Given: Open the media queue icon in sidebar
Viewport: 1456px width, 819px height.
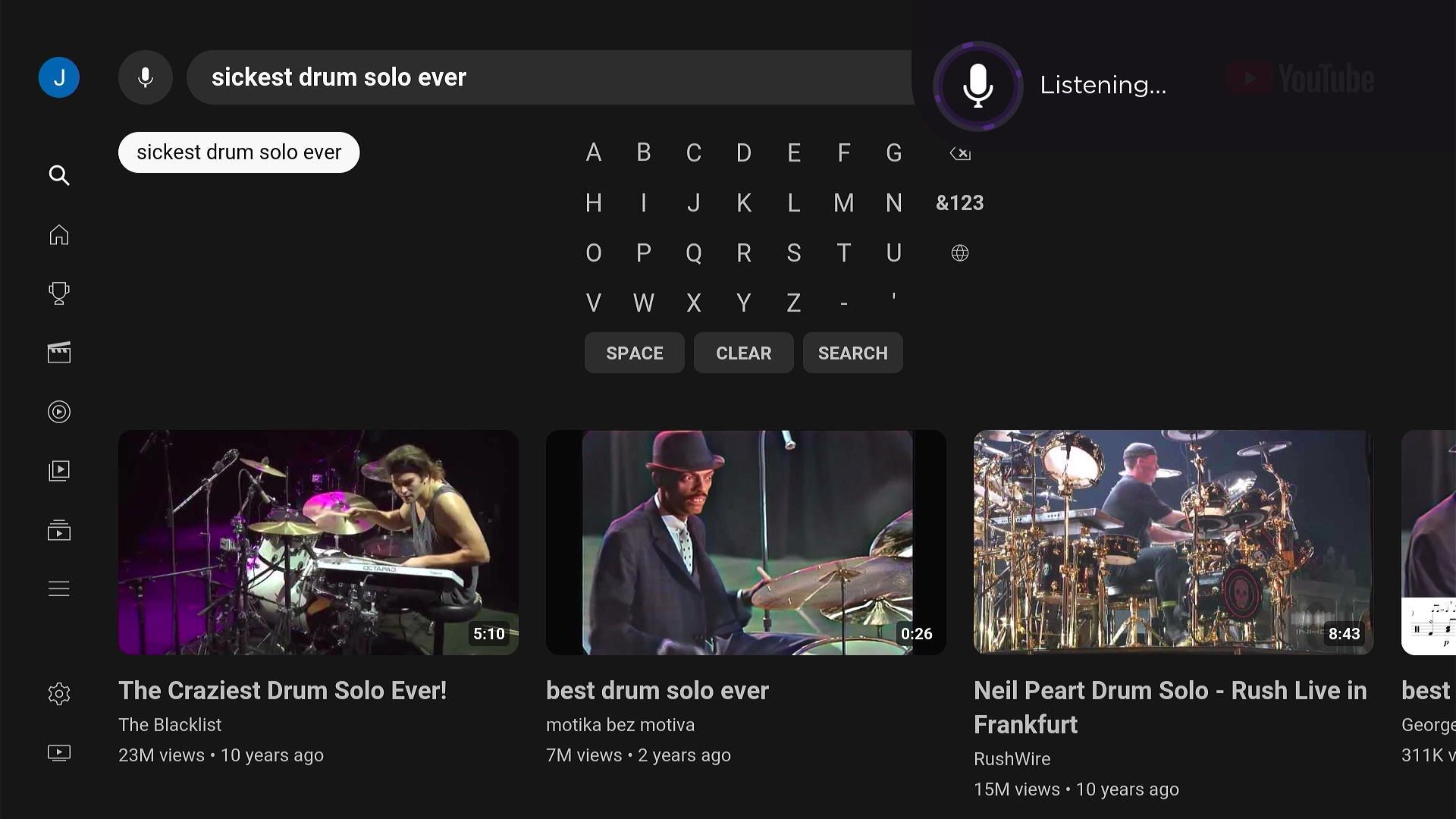Looking at the screenshot, I should click(58, 530).
